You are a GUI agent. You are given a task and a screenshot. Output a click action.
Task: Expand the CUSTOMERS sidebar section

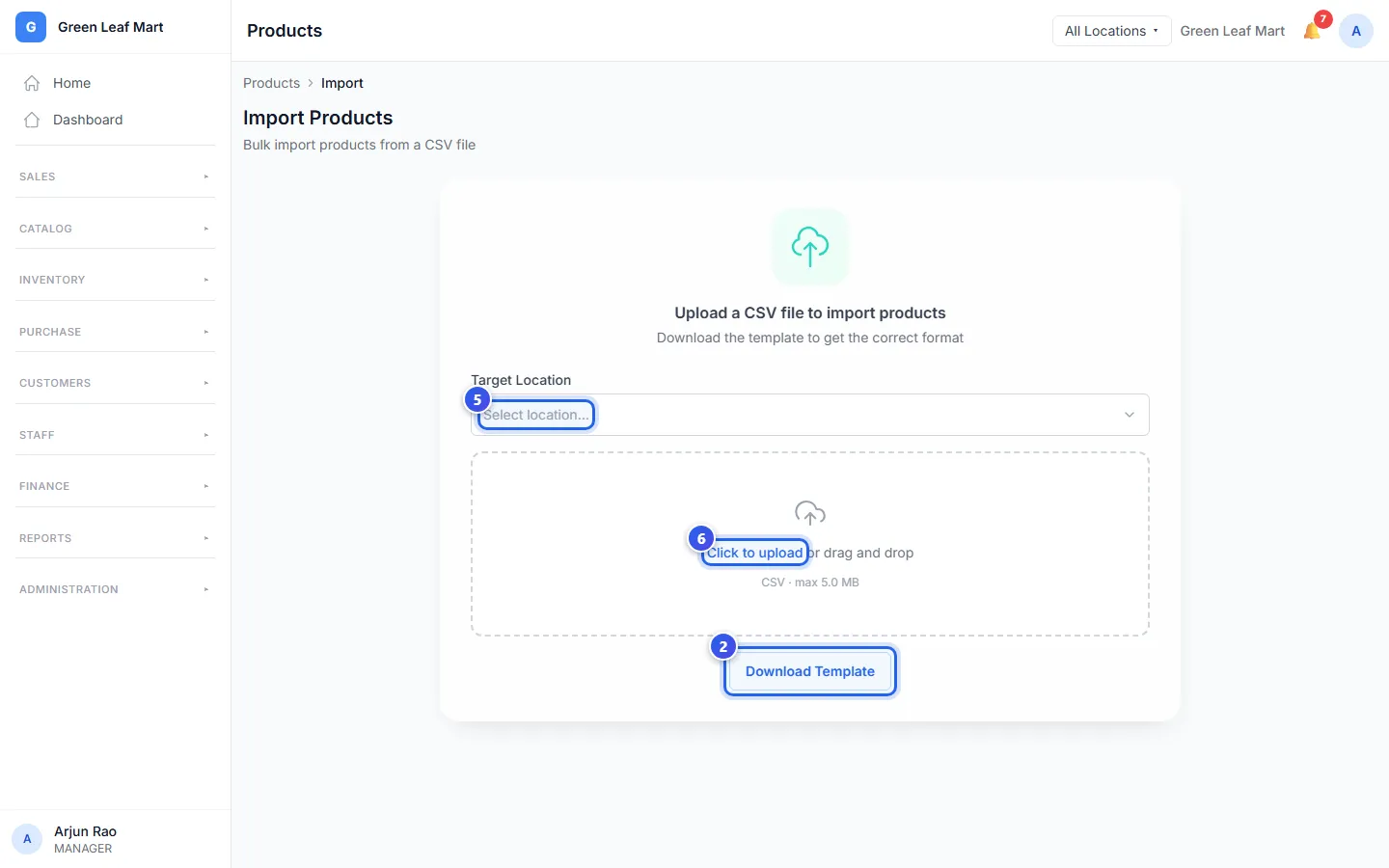pyautogui.click(x=115, y=383)
